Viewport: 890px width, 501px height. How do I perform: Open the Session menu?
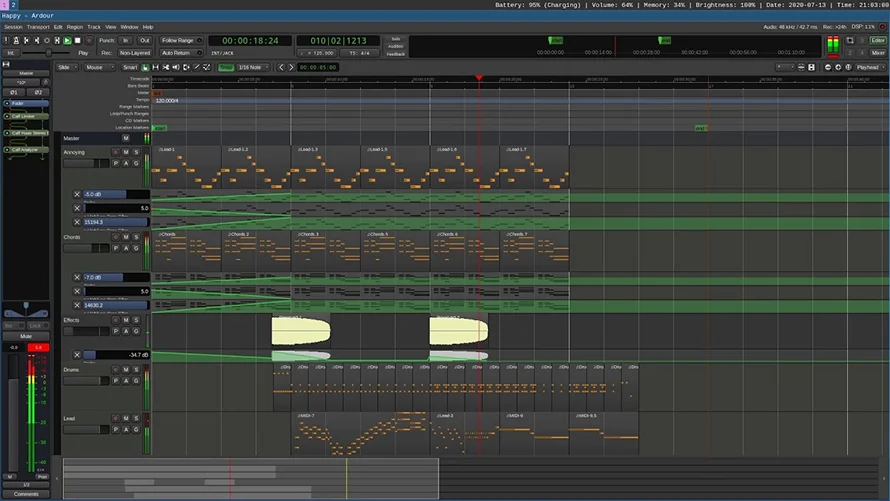(12, 27)
